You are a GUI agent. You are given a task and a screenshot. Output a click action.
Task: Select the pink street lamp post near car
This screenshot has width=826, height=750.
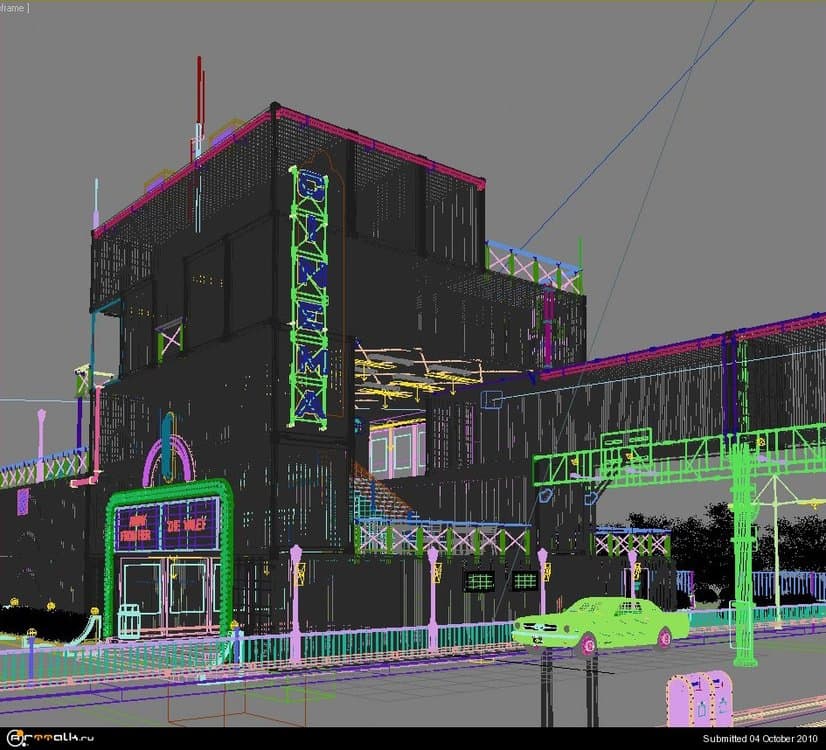pos(543,580)
